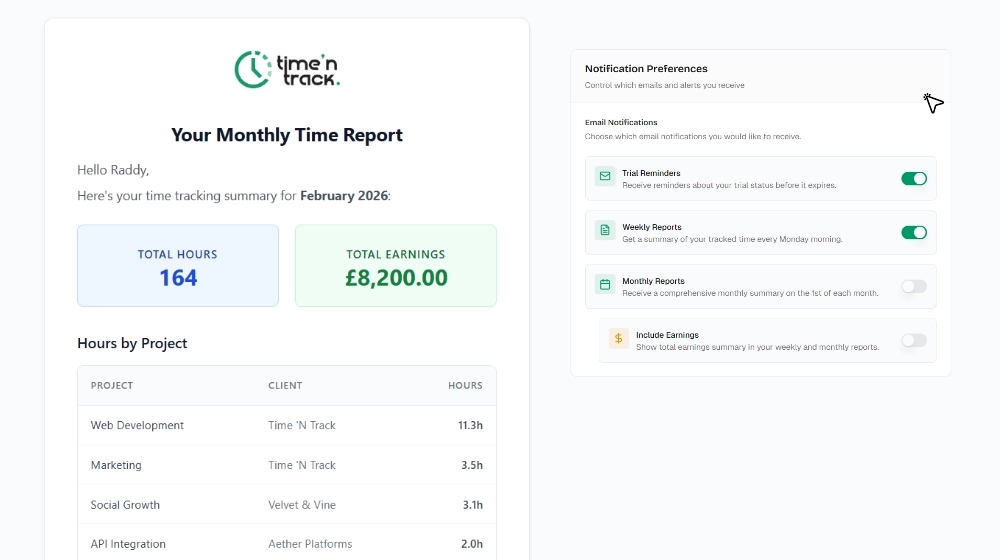Disable the Weekly Reports switch
Viewport: 1000px width, 560px height.
pos(914,233)
